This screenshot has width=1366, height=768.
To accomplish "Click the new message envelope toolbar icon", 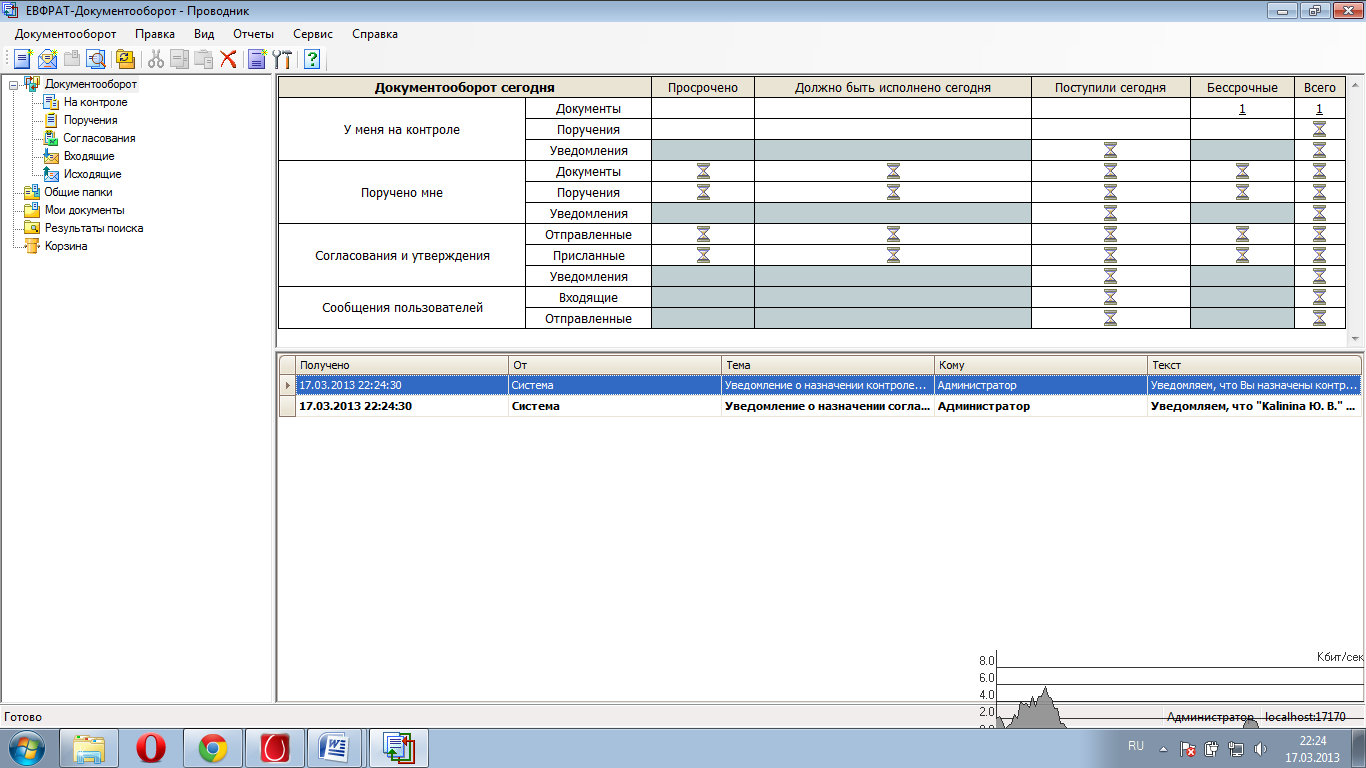I will (48, 59).
